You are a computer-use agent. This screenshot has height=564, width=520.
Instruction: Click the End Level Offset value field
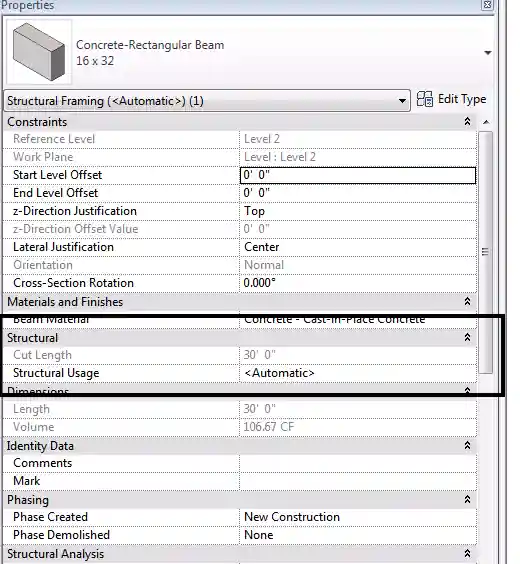pyautogui.click(x=358, y=193)
